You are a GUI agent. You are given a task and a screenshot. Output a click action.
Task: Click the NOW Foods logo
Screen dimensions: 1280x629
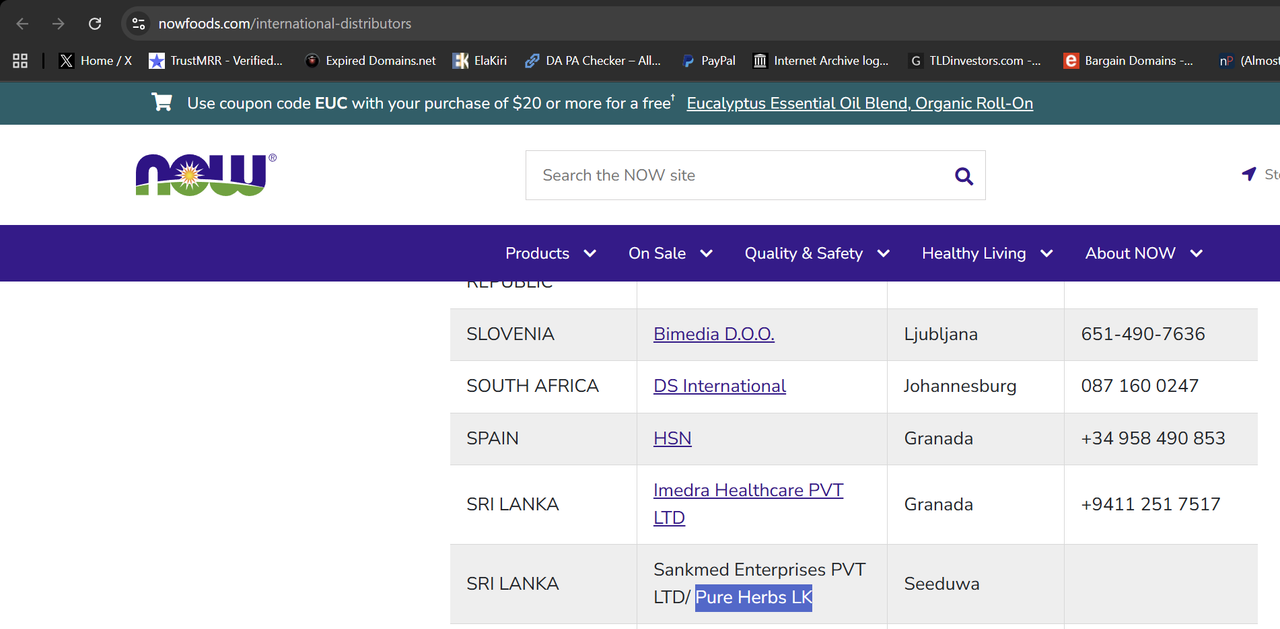[x=206, y=174]
